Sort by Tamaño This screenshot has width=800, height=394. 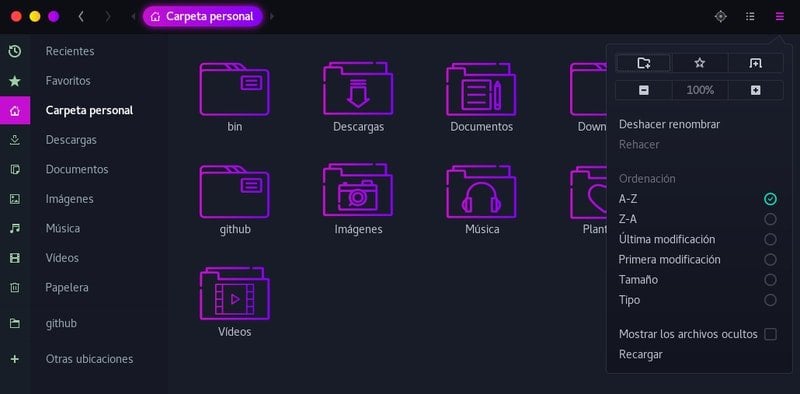click(x=697, y=280)
